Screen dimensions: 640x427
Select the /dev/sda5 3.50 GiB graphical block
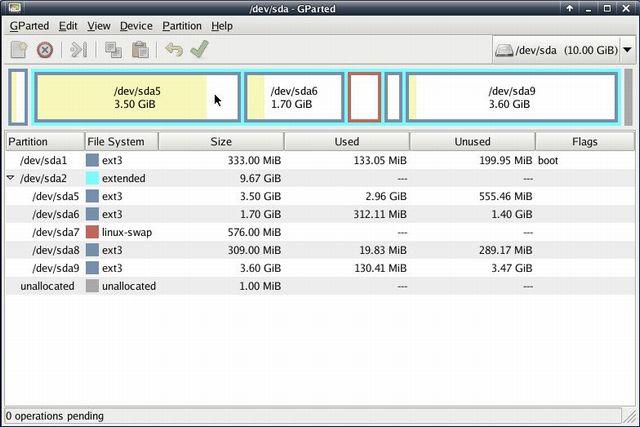point(137,97)
